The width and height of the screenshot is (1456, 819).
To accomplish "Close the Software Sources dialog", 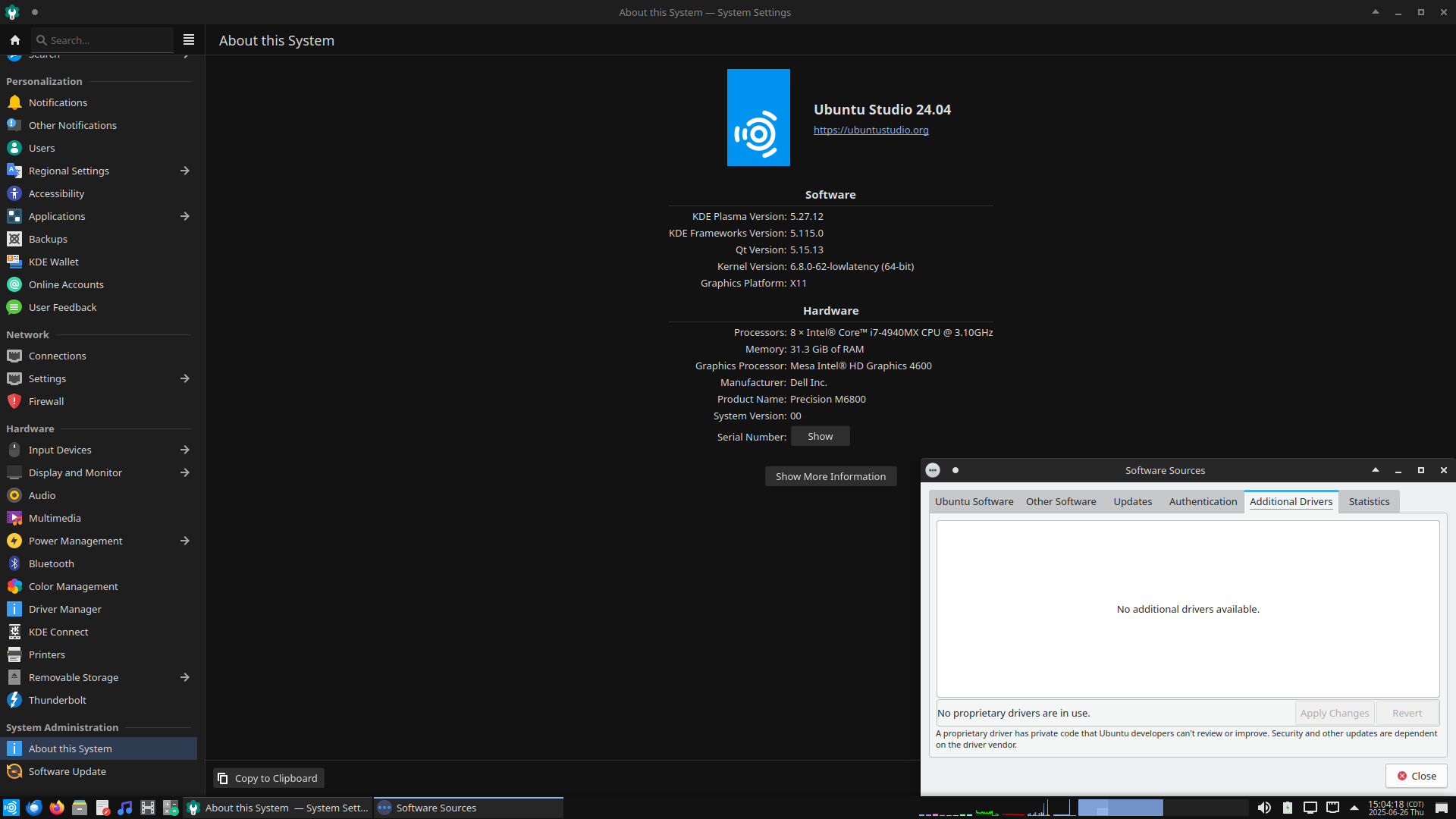I will pos(1416,776).
